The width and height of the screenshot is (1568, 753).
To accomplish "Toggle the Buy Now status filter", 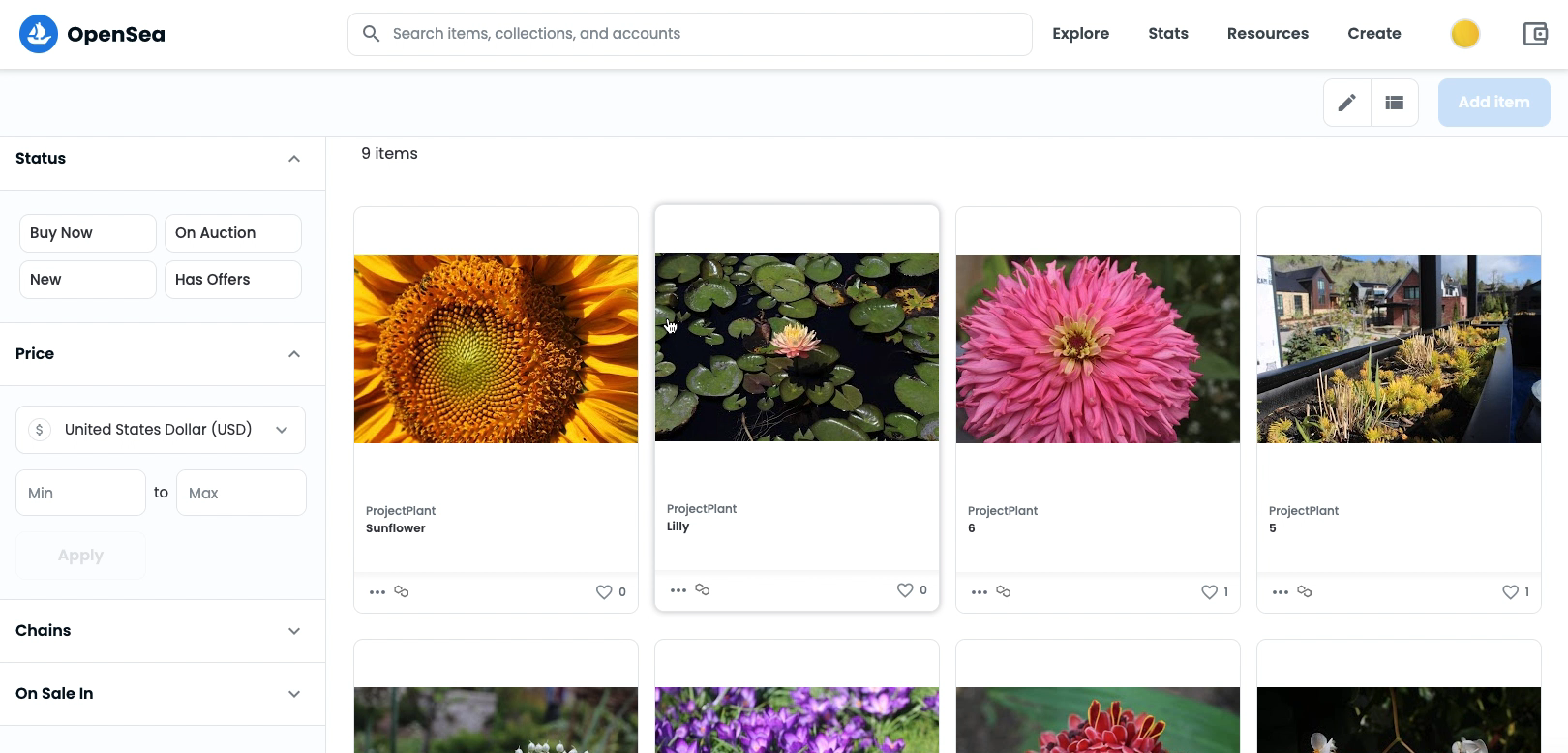I will click(88, 233).
